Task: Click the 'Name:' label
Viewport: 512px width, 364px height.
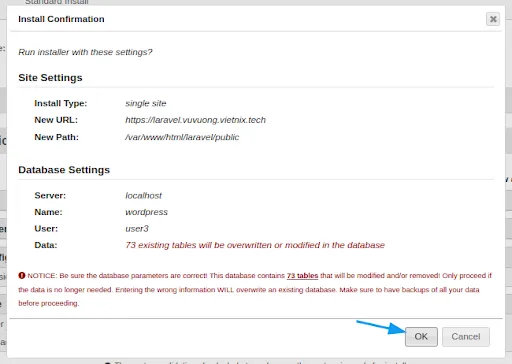Action: 48,212
